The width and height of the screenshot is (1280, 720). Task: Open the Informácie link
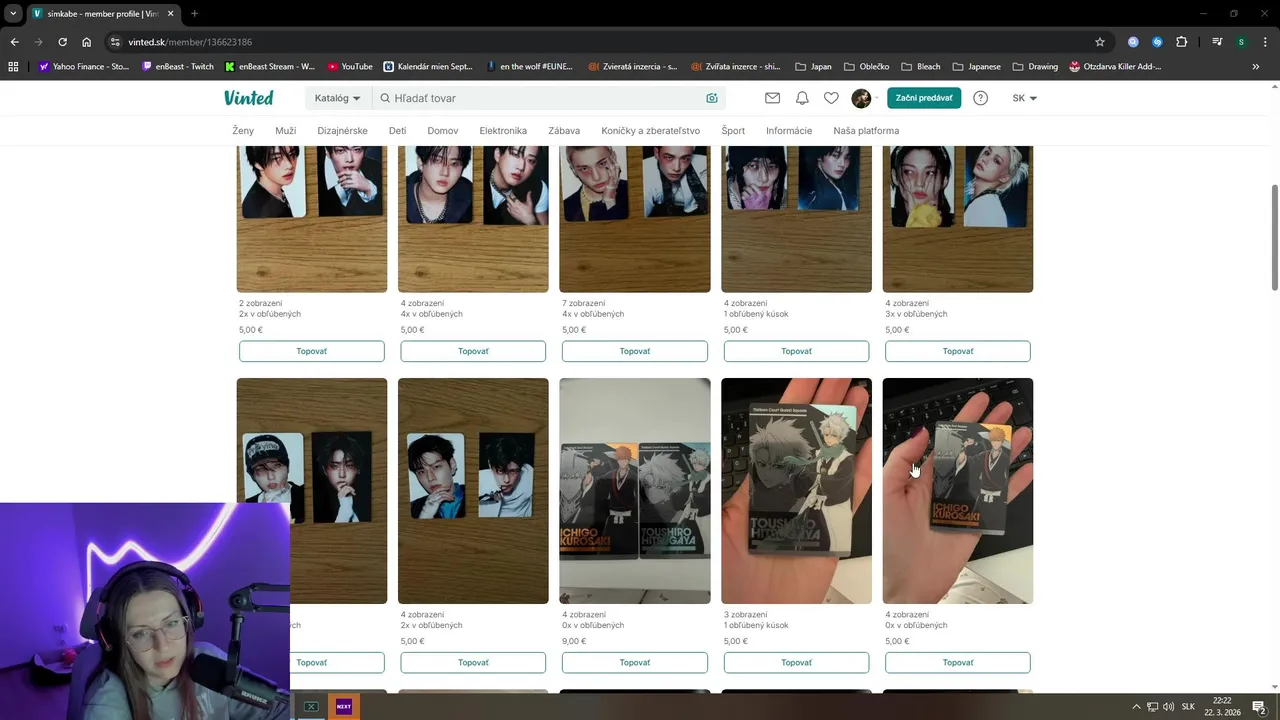click(789, 131)
